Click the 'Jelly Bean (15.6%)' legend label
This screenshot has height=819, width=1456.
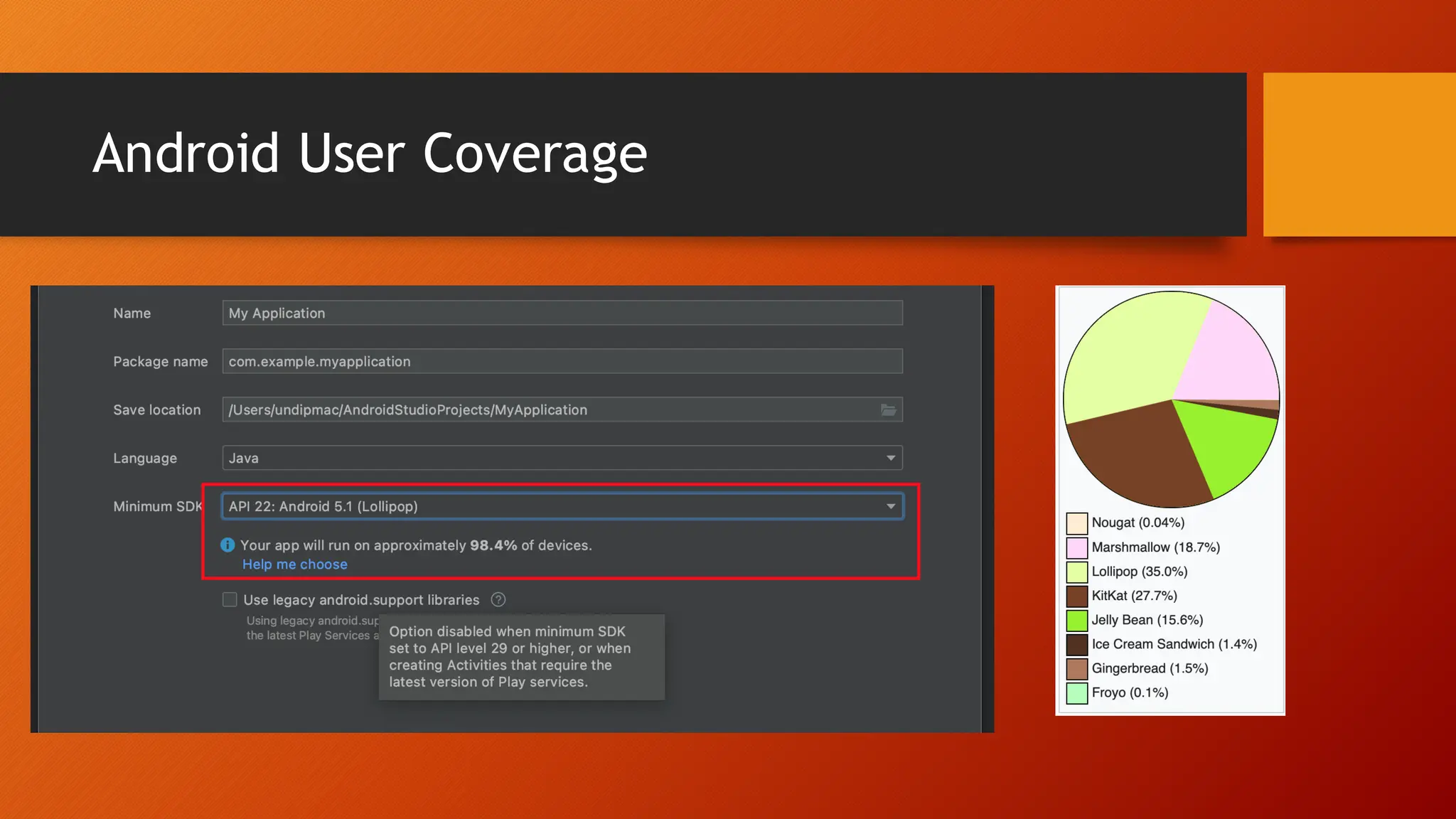[x=1147, y=620]
